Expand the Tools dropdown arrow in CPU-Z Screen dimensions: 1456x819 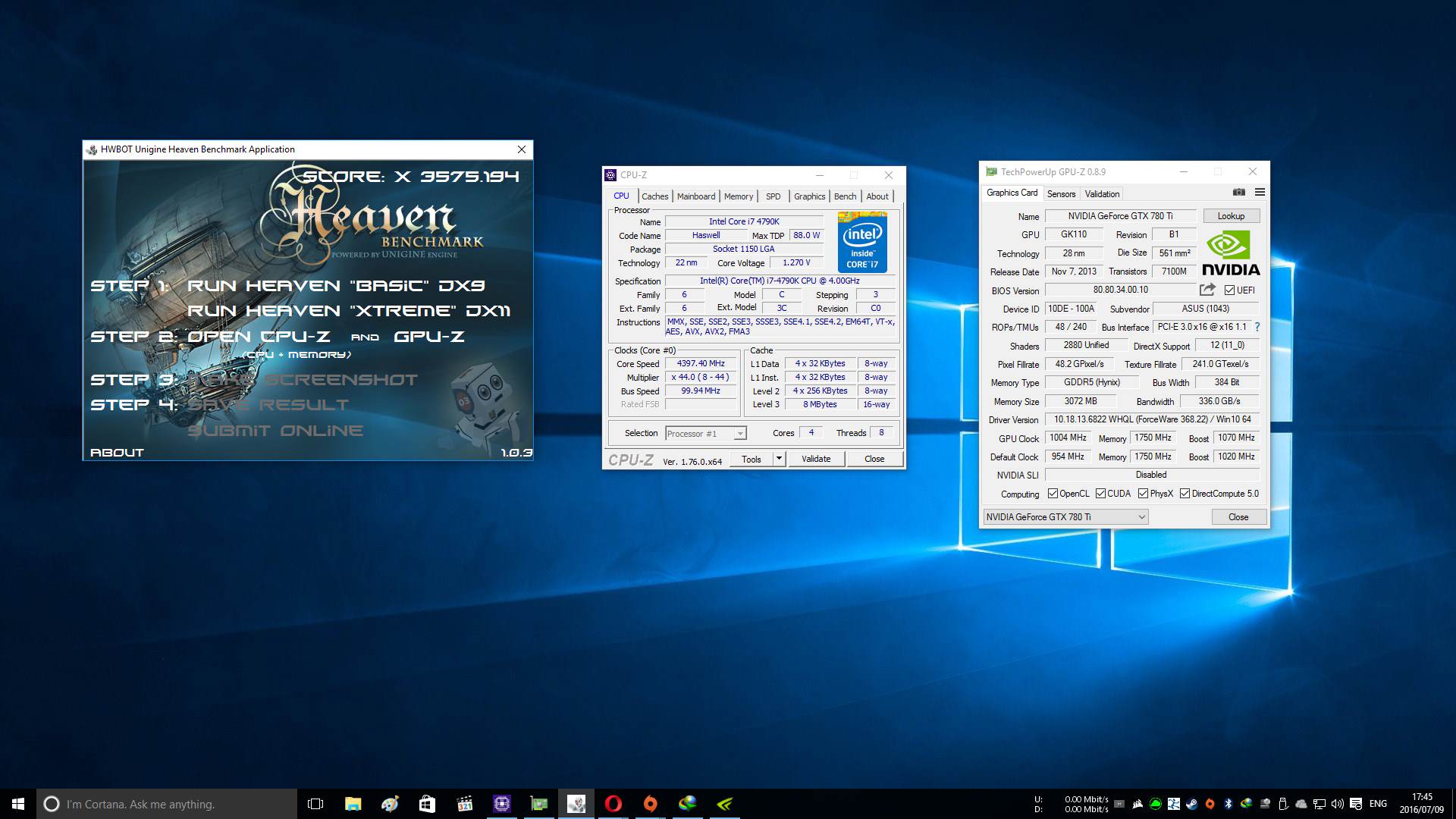[778, 459]
